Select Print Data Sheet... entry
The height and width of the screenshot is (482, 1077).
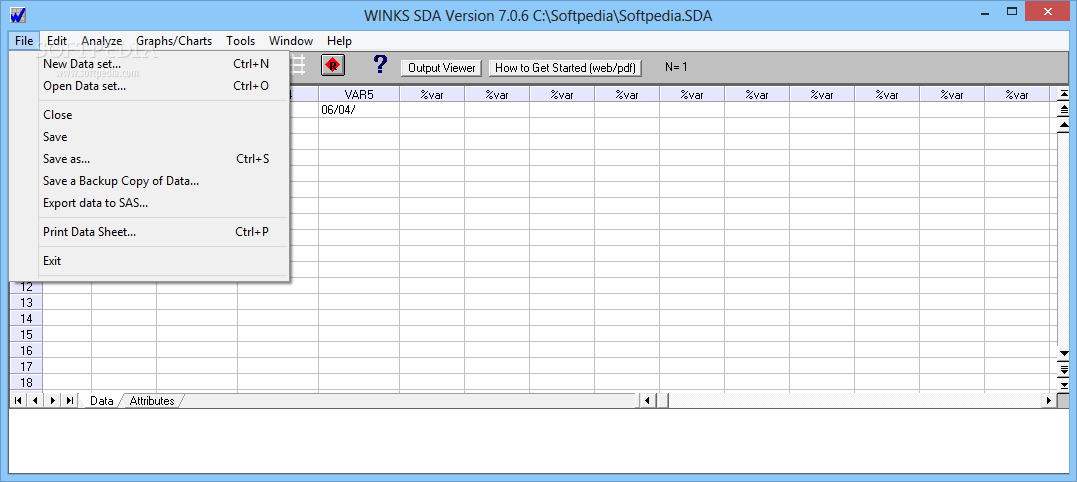(x=155, y=231)
